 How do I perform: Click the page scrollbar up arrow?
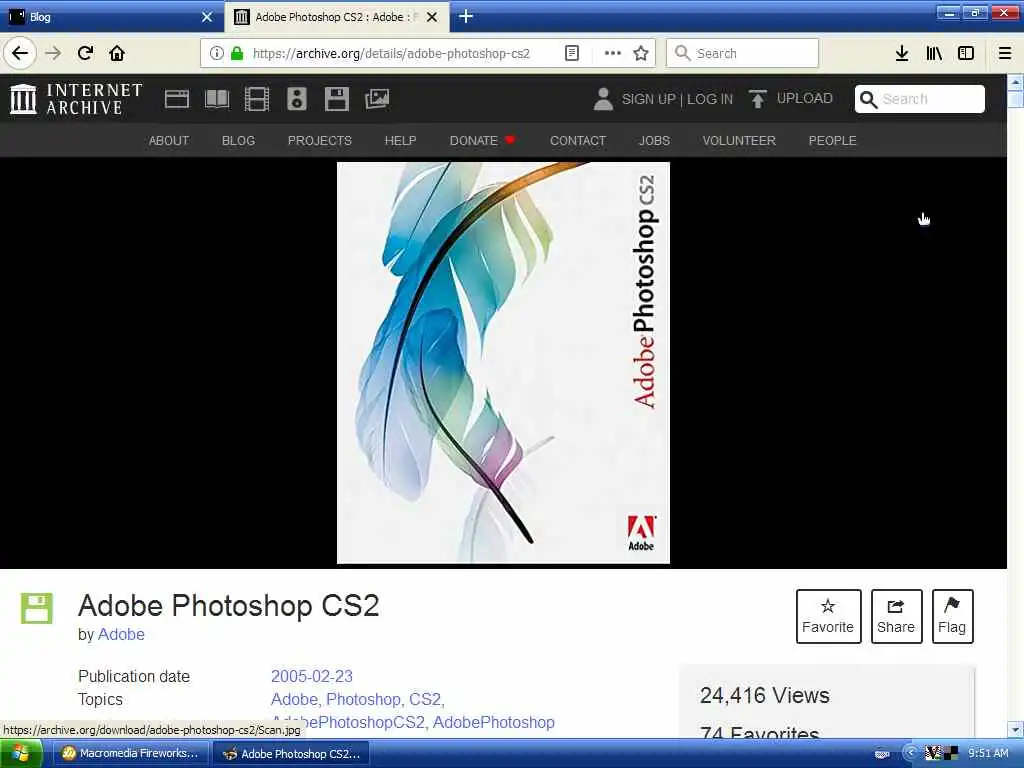[1015, 82]
